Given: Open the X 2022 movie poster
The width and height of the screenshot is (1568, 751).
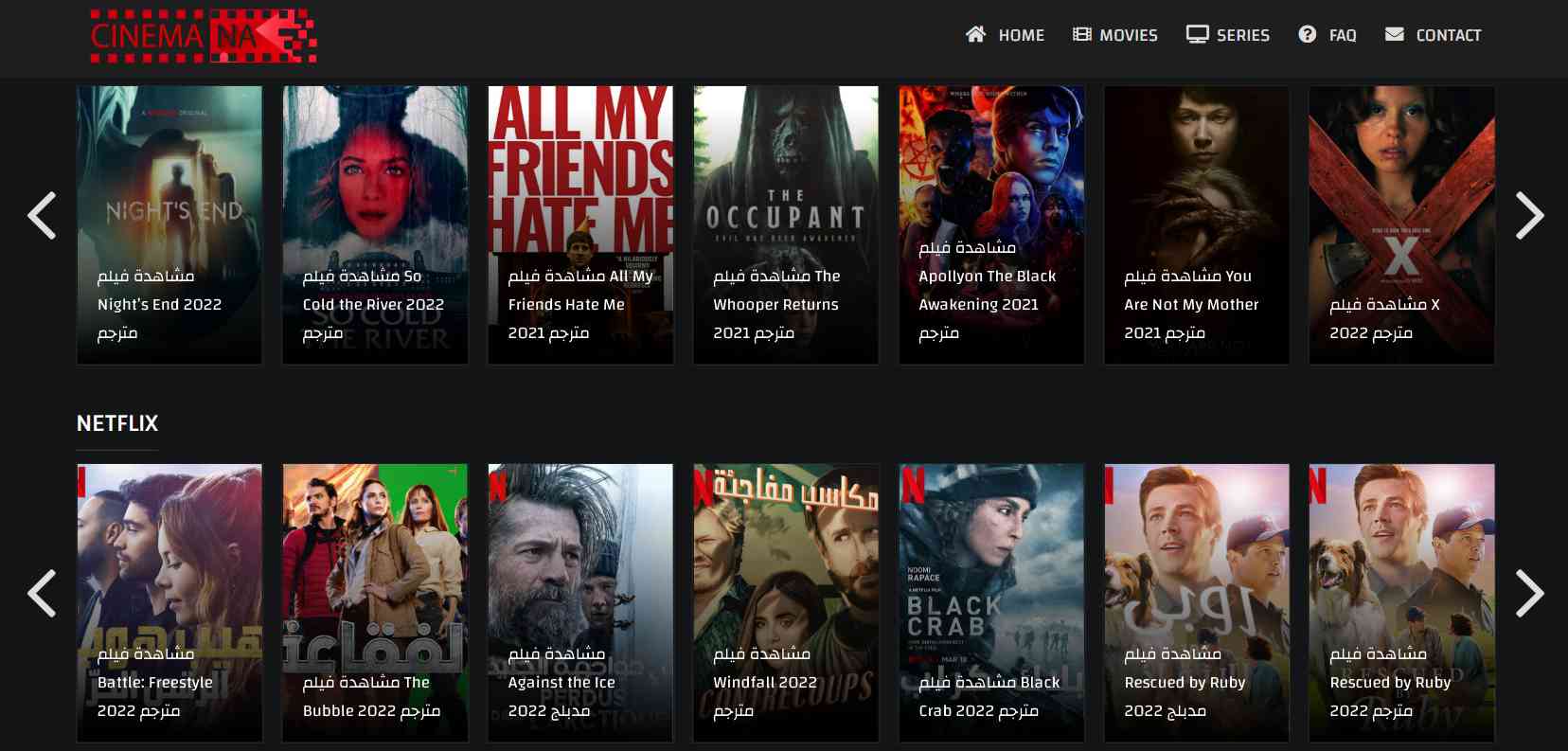Looking at the screenshot, I should point(1402,225).
